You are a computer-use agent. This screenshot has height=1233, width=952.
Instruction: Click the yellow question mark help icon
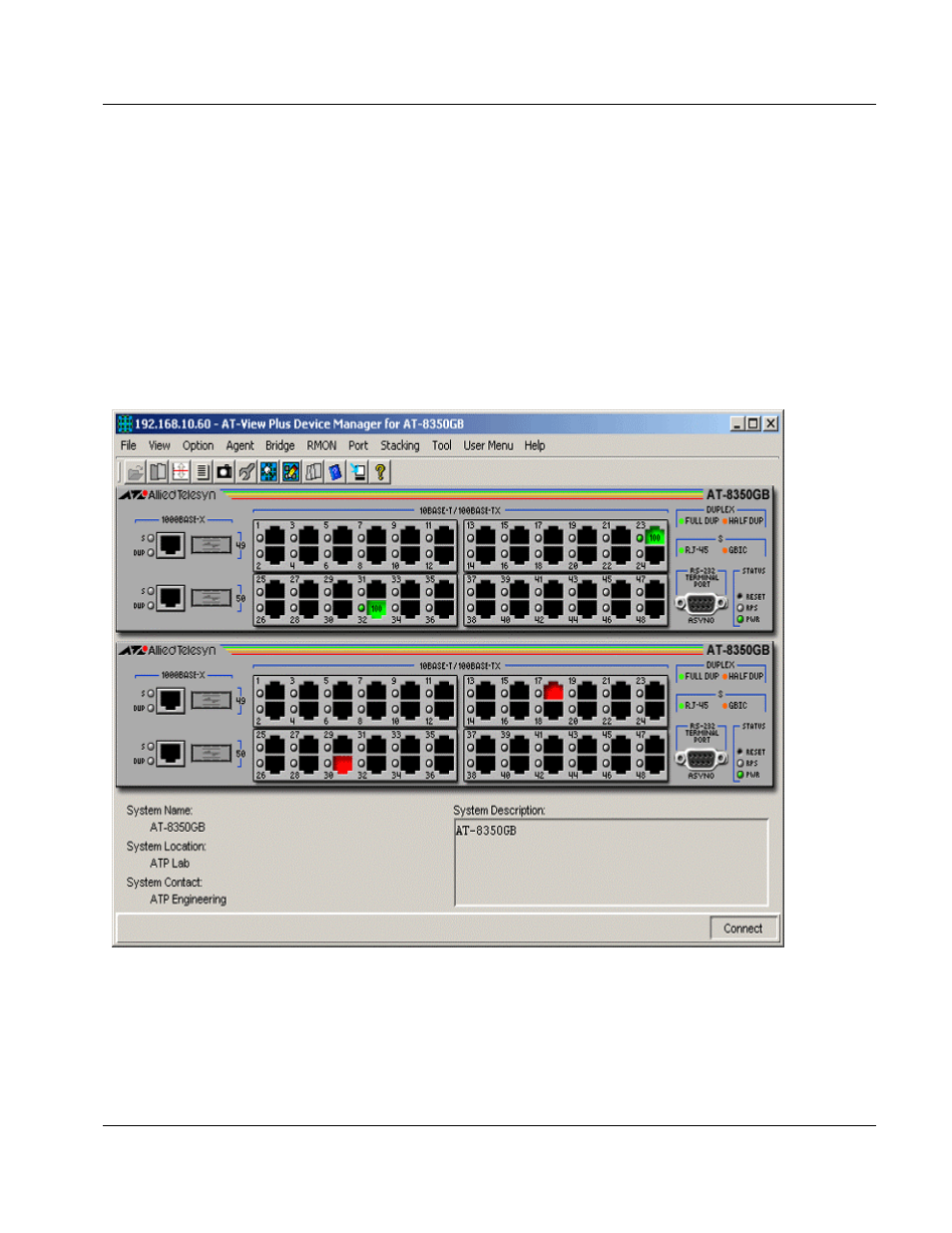point(380,472)
